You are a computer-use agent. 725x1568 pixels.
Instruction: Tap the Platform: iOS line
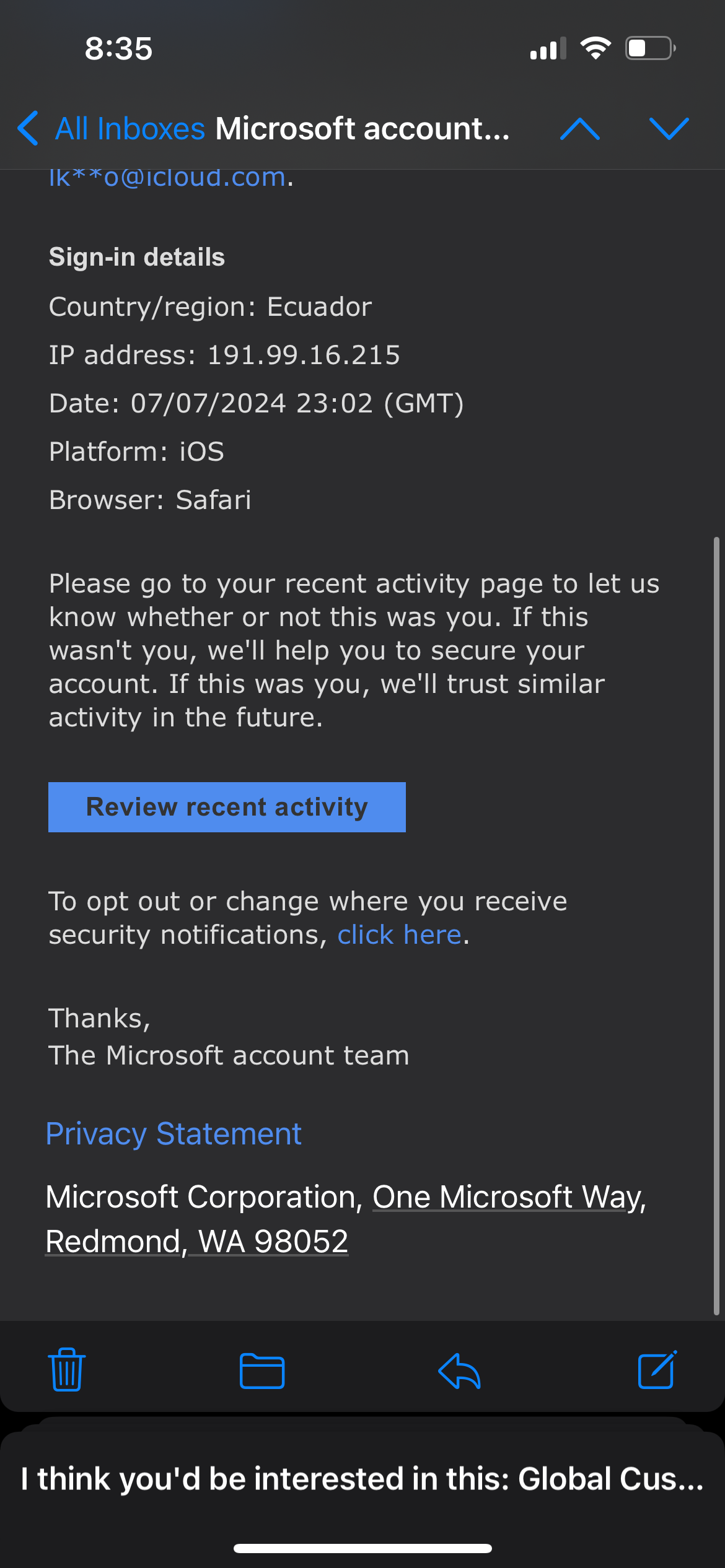pos(136,451)
